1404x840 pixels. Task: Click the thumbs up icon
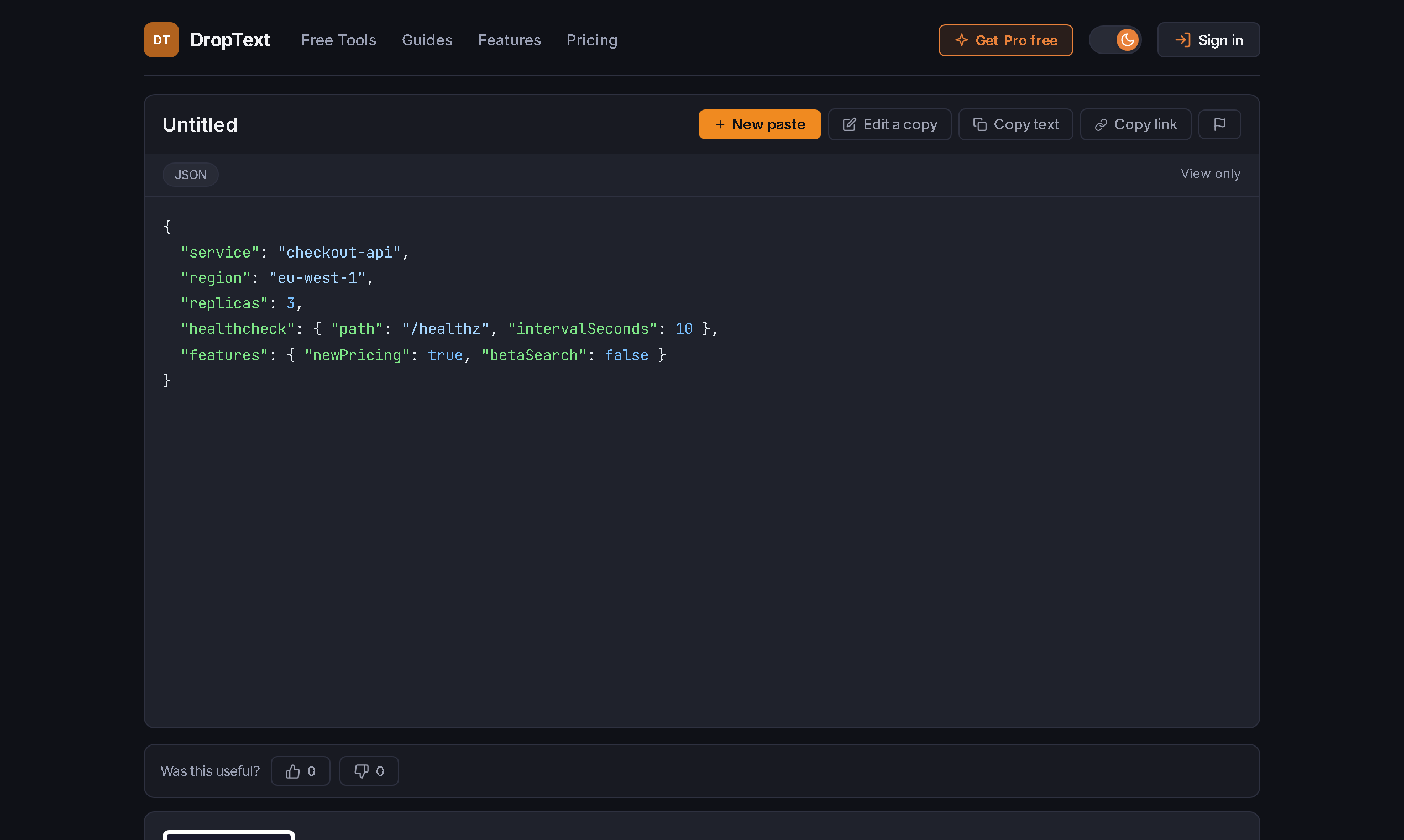[x=293, y=771]
